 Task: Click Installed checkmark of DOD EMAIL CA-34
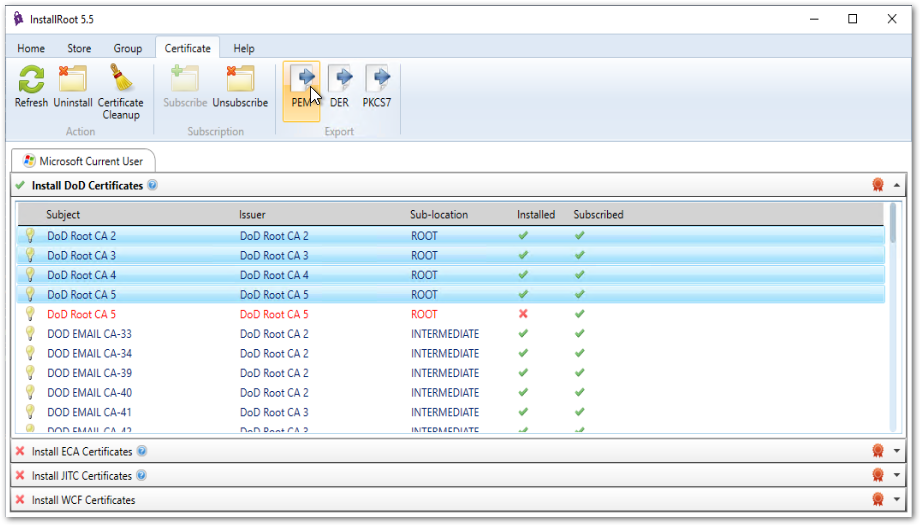tap(523, 353)
